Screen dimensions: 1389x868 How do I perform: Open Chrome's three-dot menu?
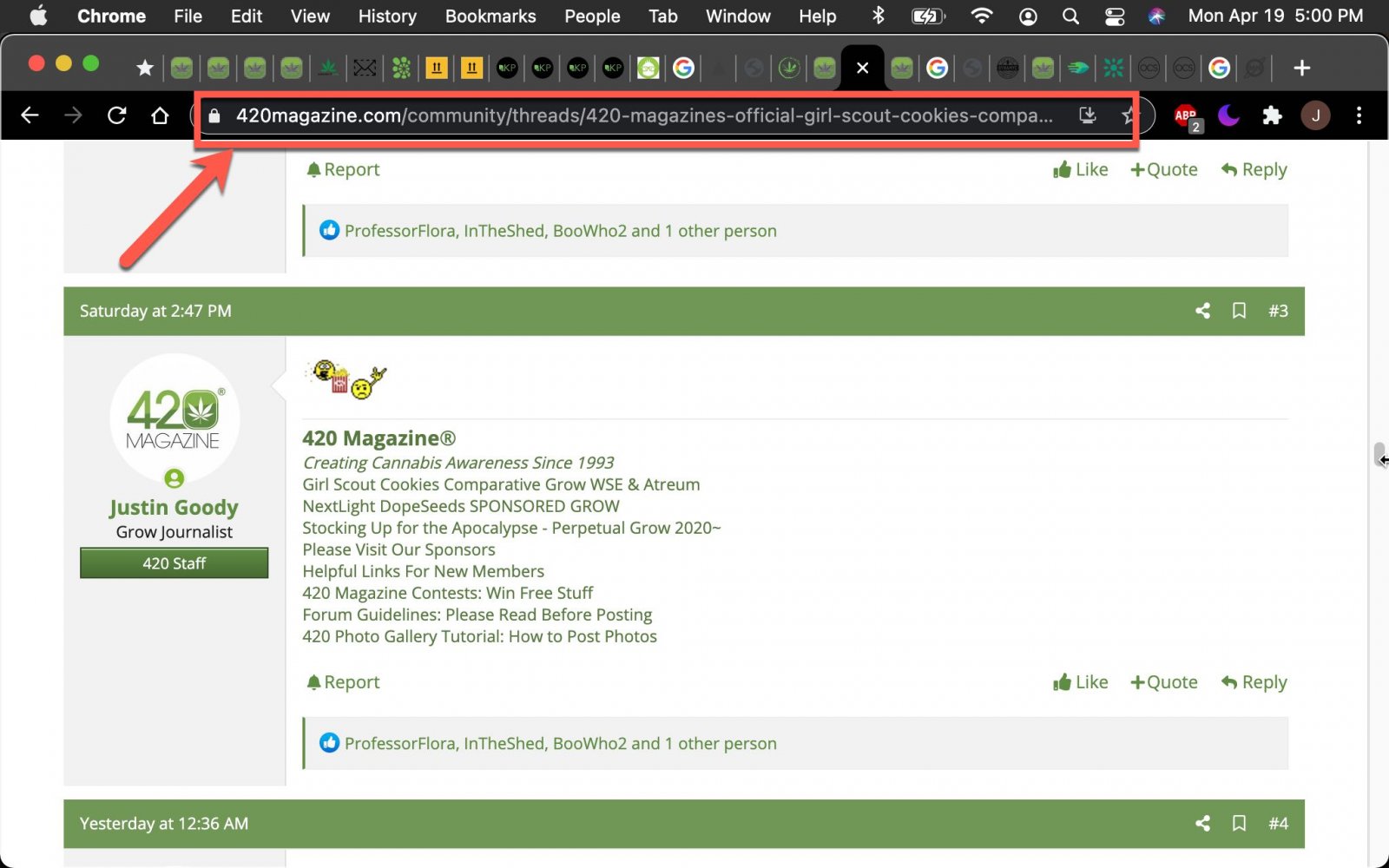(1359, 115)
